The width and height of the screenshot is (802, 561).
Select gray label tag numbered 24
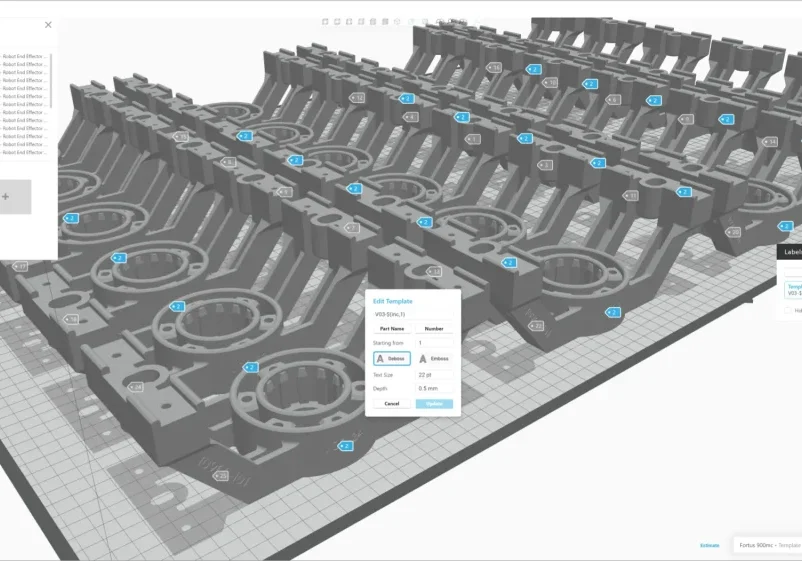pos(135,387)
